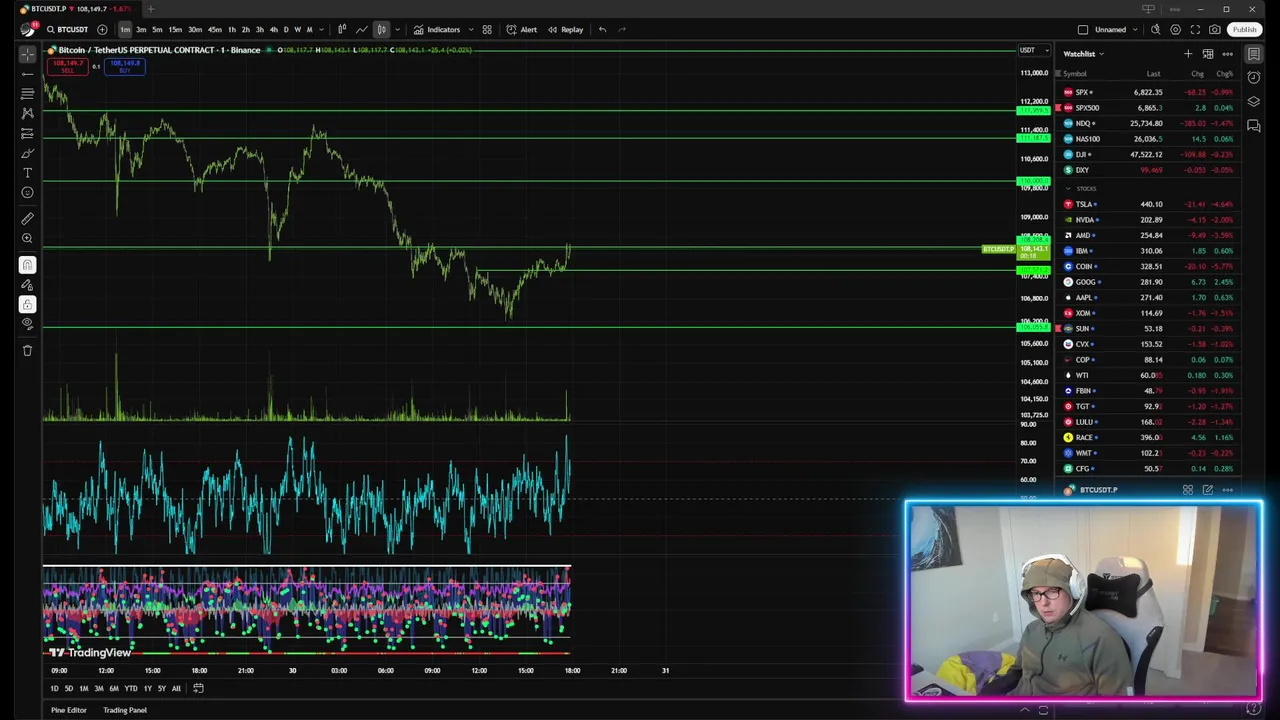Start bar Replay mode
The image size is (1280, 720).
(x=565, y=30)
